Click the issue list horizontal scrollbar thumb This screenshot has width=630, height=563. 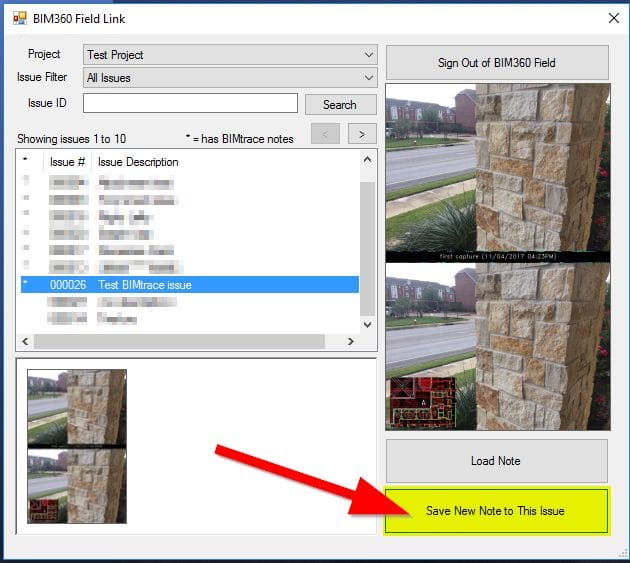pos(179,342)
